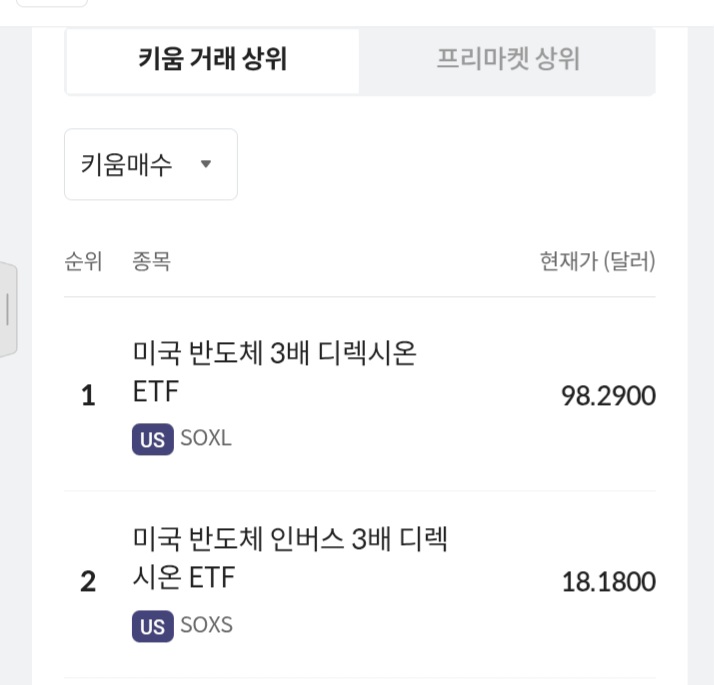Click the US badge next to SOXS

coord(152,626)
